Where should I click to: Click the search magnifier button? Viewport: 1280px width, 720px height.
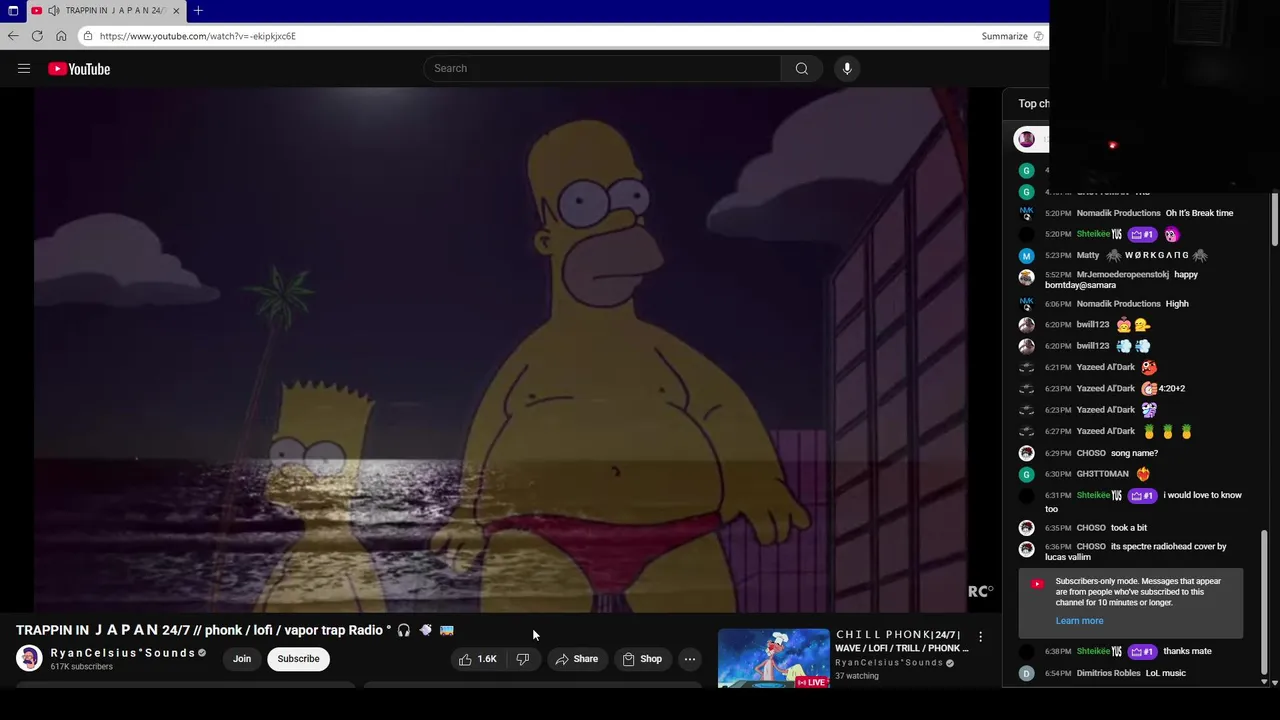(x=801, y=68)
